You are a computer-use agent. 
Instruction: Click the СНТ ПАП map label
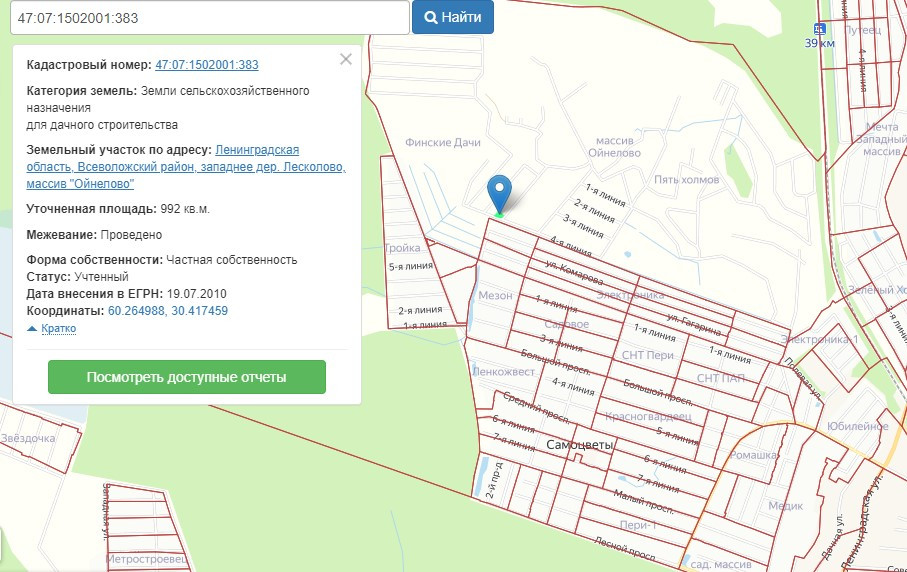point(720,378)
